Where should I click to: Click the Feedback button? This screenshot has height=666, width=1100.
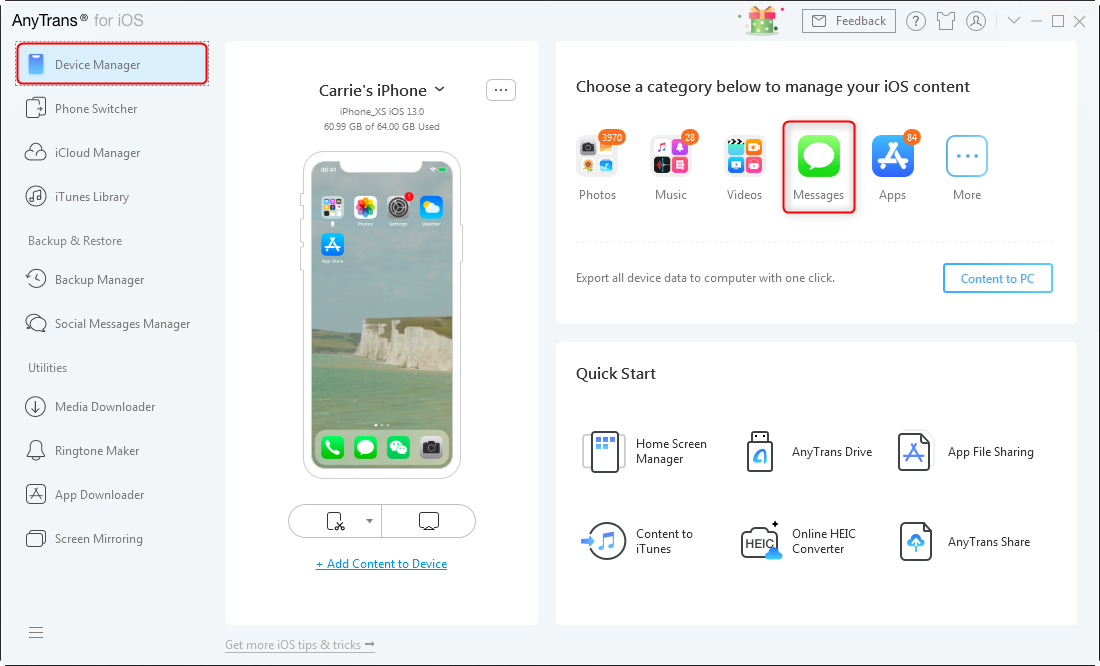coord(849,21)
